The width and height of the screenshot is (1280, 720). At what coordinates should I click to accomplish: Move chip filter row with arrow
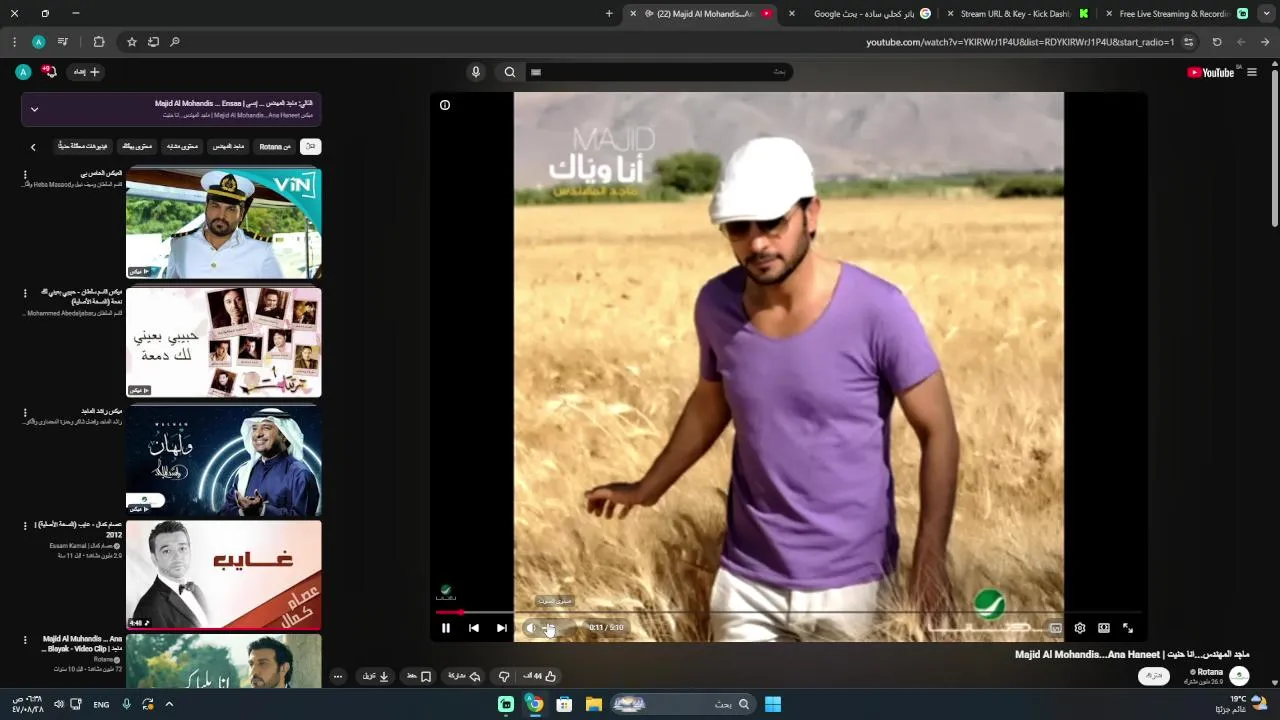pyautogui.click(x=33, y=147)
